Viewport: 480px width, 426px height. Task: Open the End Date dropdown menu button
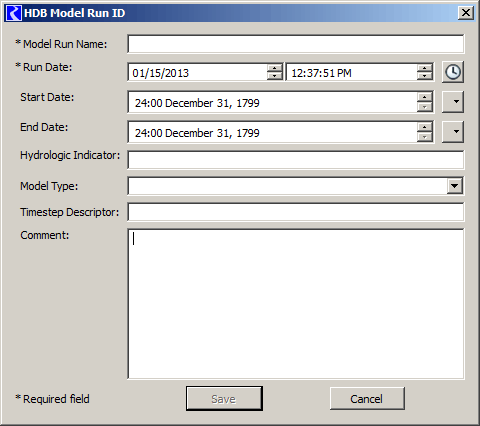click(453, 132)
